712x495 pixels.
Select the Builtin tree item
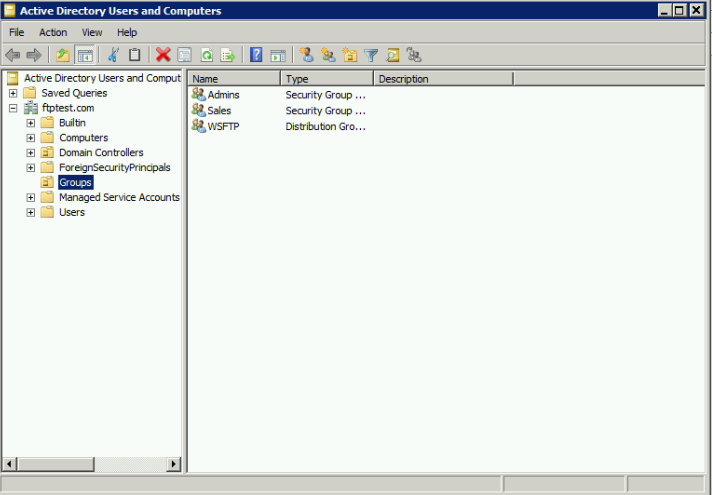[x=72, y=123]
